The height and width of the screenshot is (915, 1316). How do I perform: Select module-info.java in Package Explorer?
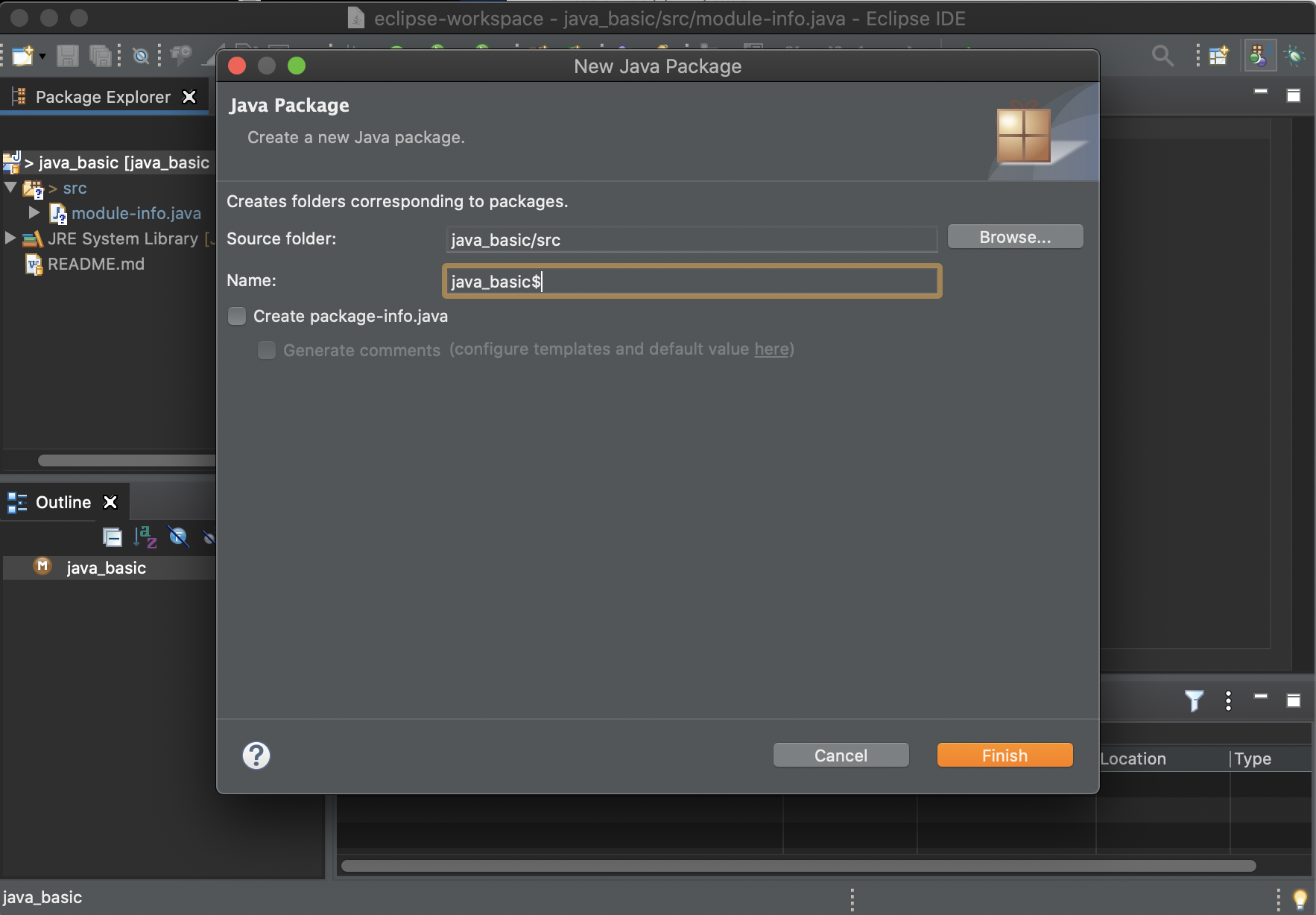(x=136, y=213)
